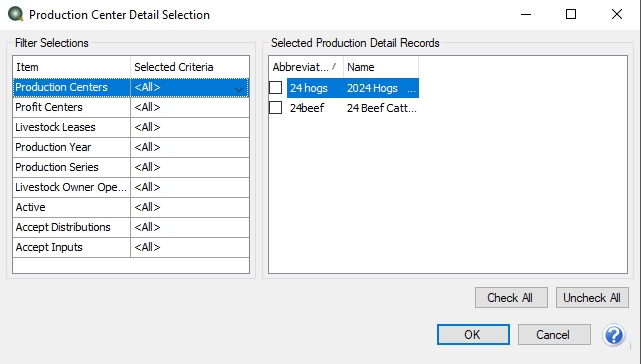Screen dimensions: 641x364
Task: Click the Name column header
Action: pyautogui.click(x=381, y=67)
